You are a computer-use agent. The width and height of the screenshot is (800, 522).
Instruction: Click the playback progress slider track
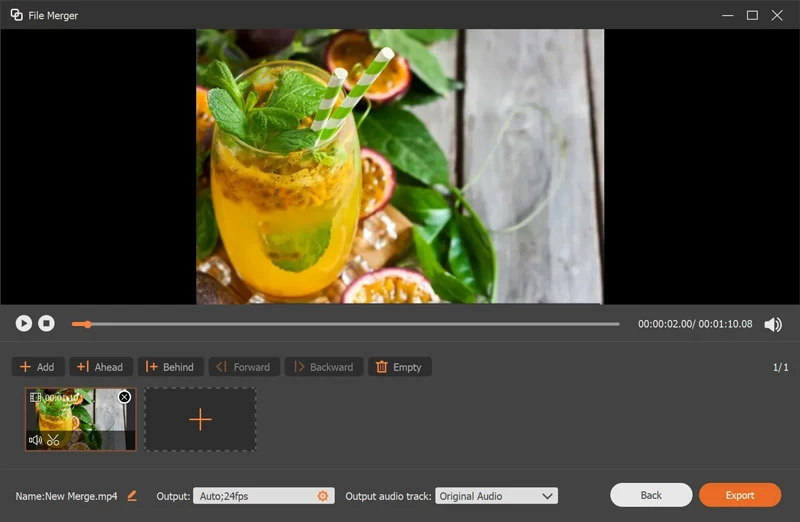pyautogui.click(x=345, y=324)
